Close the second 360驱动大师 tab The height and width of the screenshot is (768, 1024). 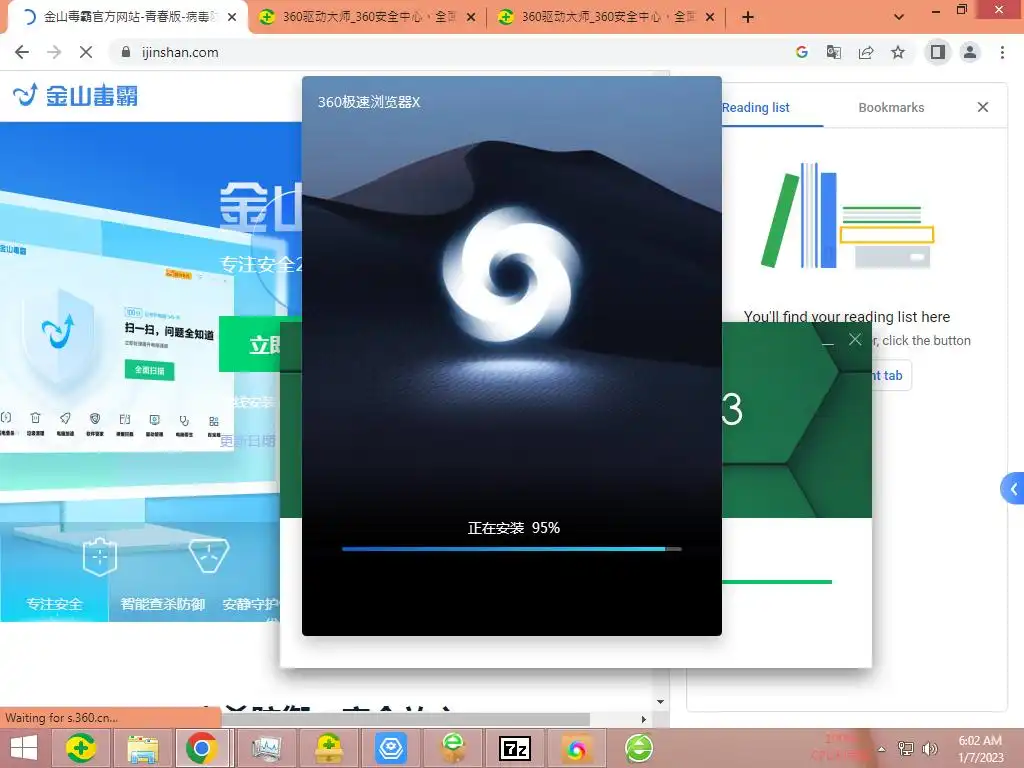pos(471,17)
